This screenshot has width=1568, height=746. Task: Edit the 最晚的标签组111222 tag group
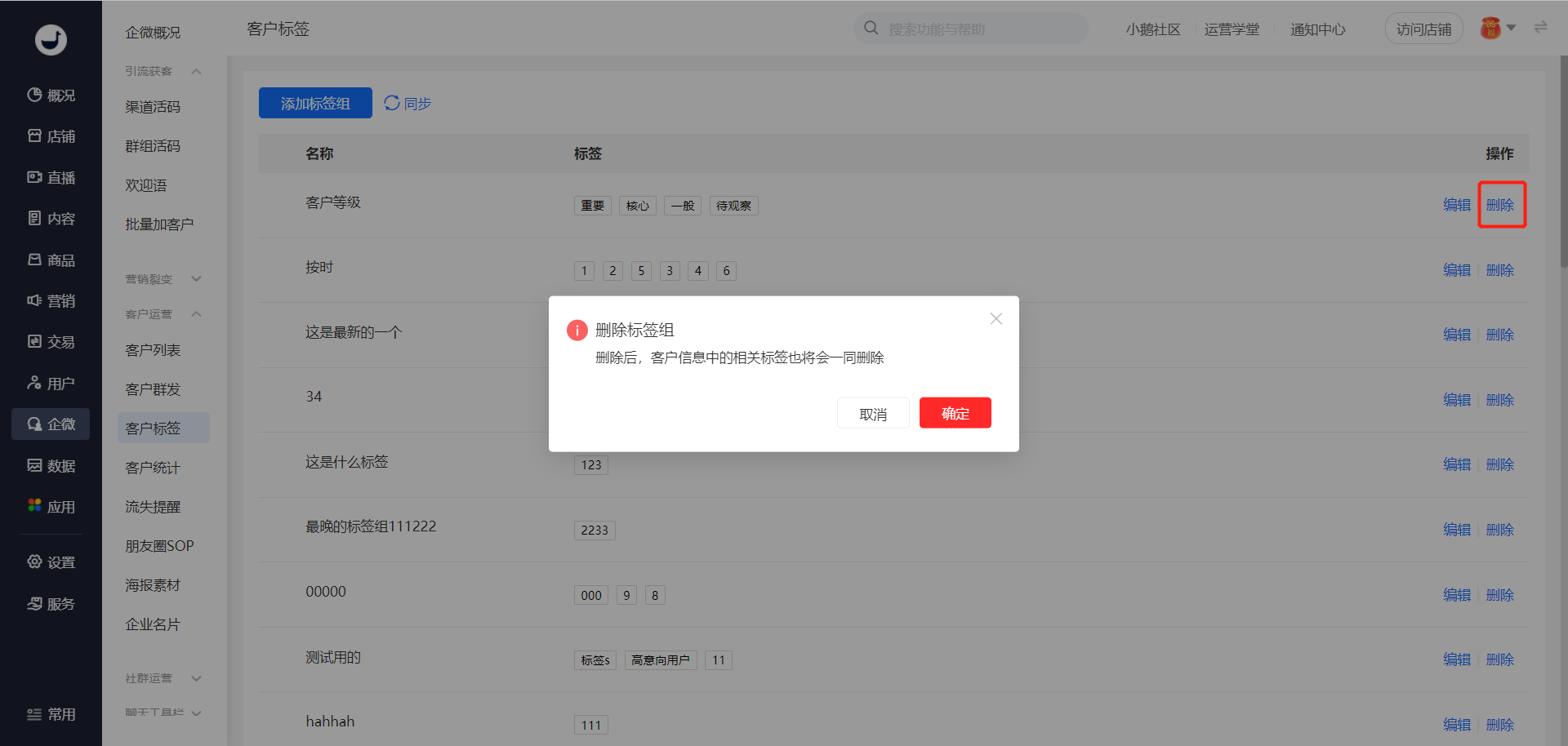[x=1456, y=530]
